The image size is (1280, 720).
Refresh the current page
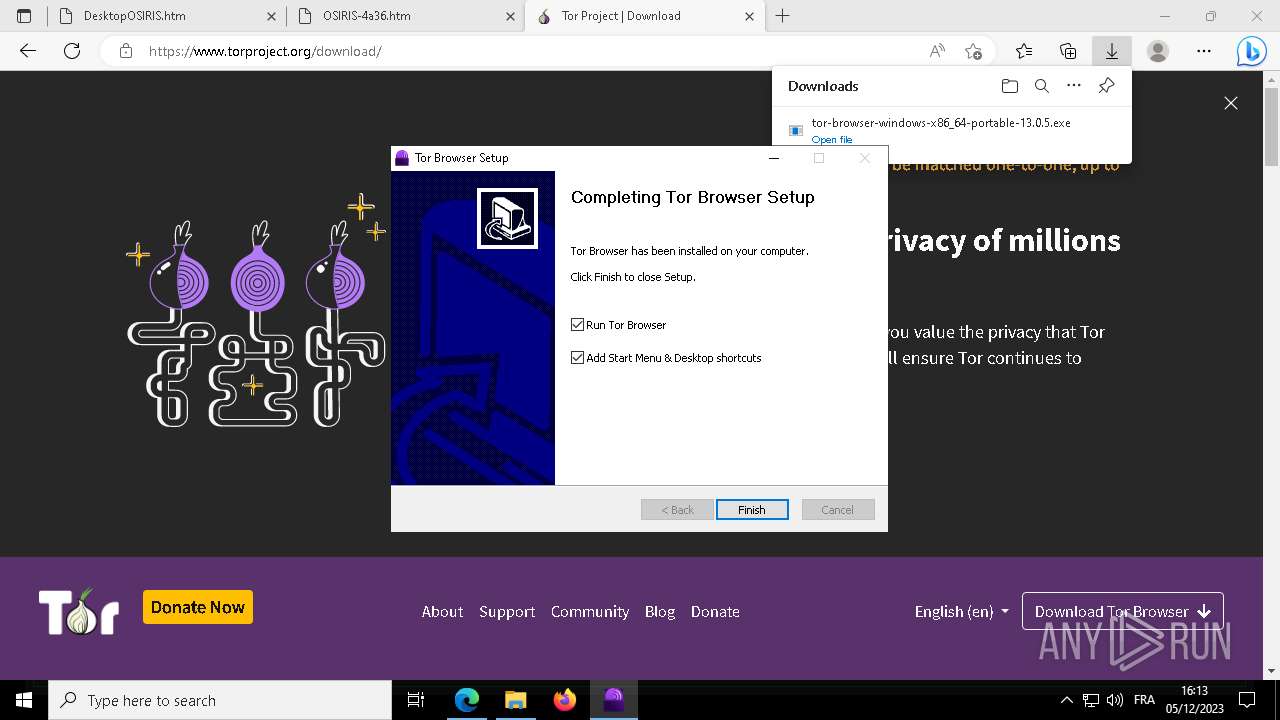72,51
